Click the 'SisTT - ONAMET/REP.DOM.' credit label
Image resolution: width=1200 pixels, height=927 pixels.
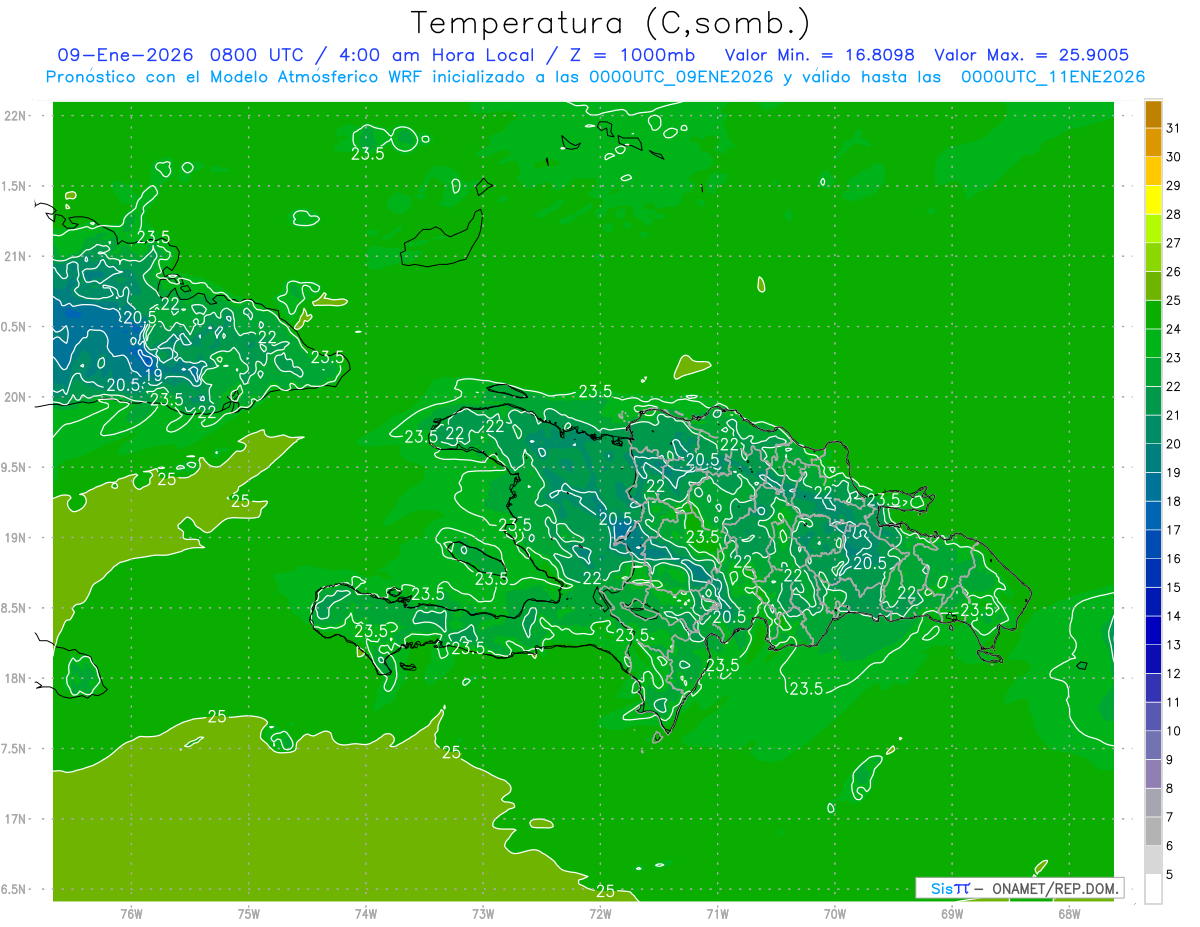(1019, 888)
